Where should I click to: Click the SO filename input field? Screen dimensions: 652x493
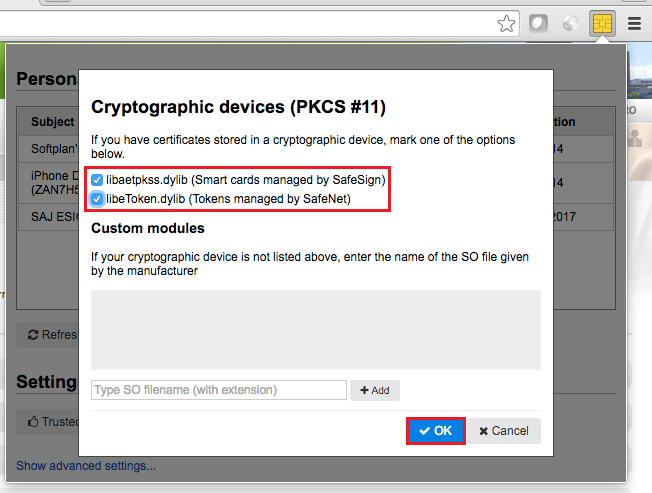pos(218,390)
